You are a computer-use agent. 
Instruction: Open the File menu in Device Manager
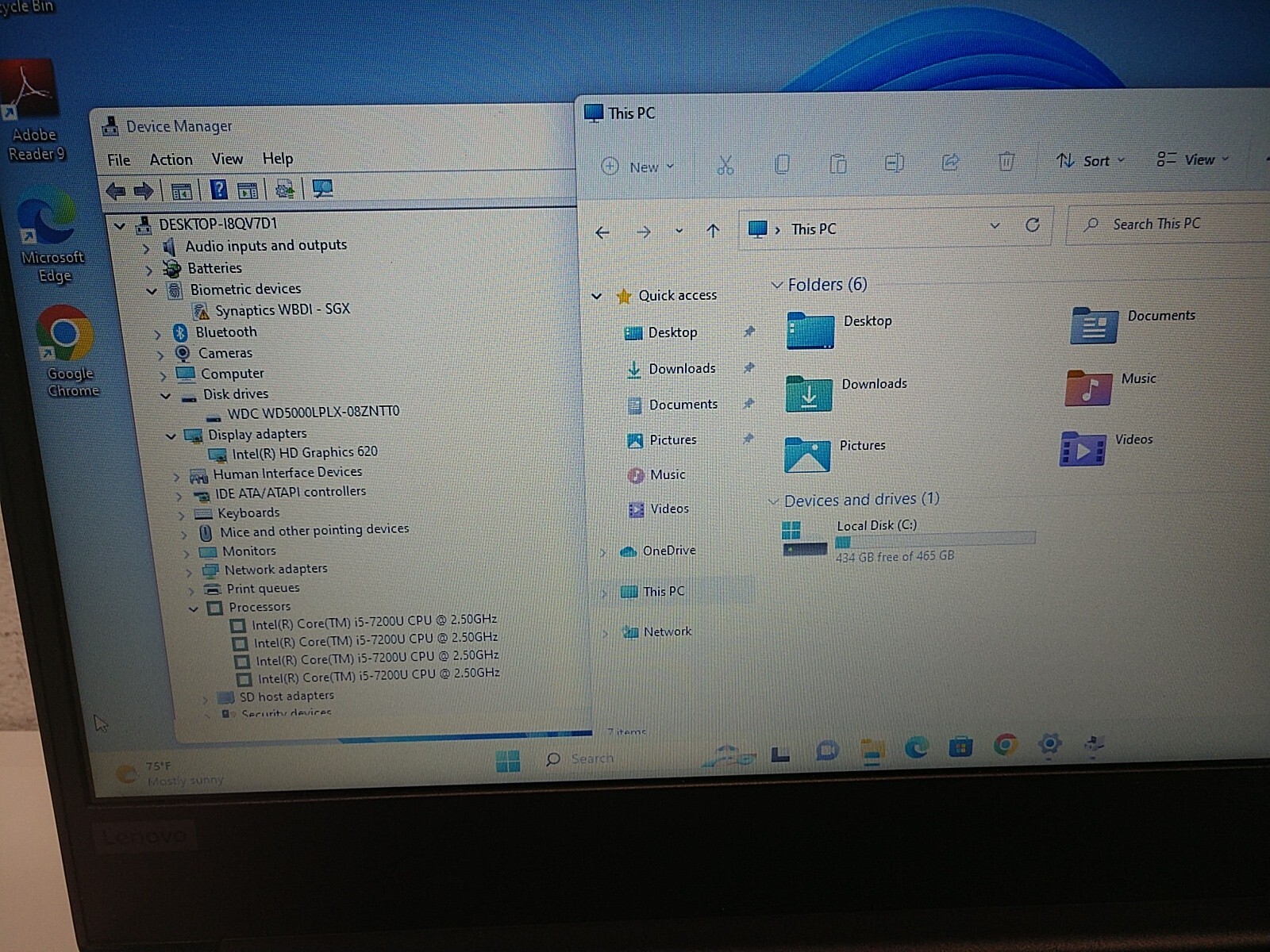(119, 160)
